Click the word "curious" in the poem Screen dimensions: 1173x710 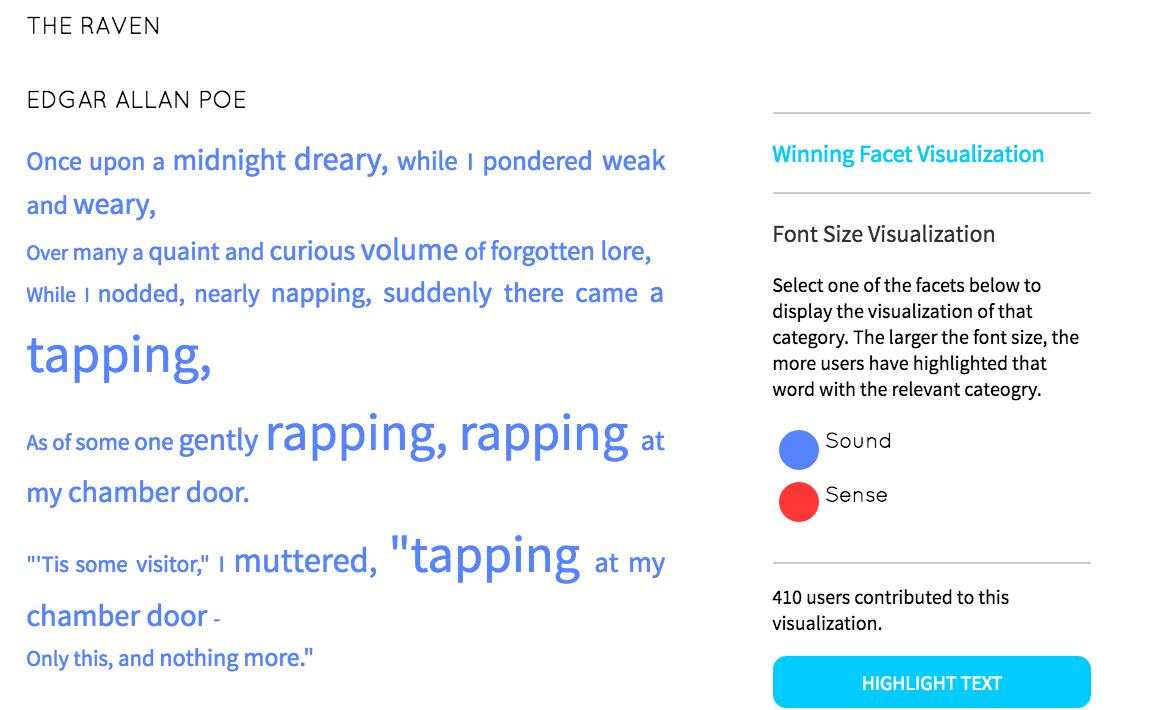[312, 251]
